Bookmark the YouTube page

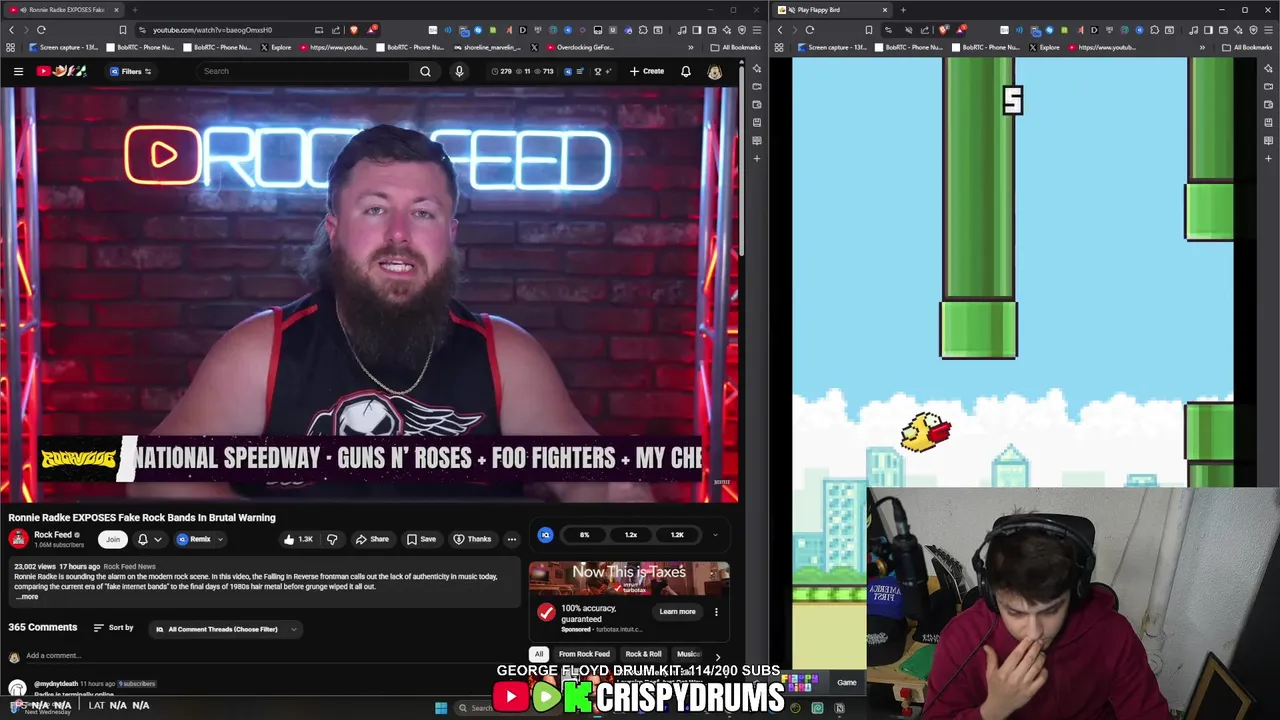122,30
